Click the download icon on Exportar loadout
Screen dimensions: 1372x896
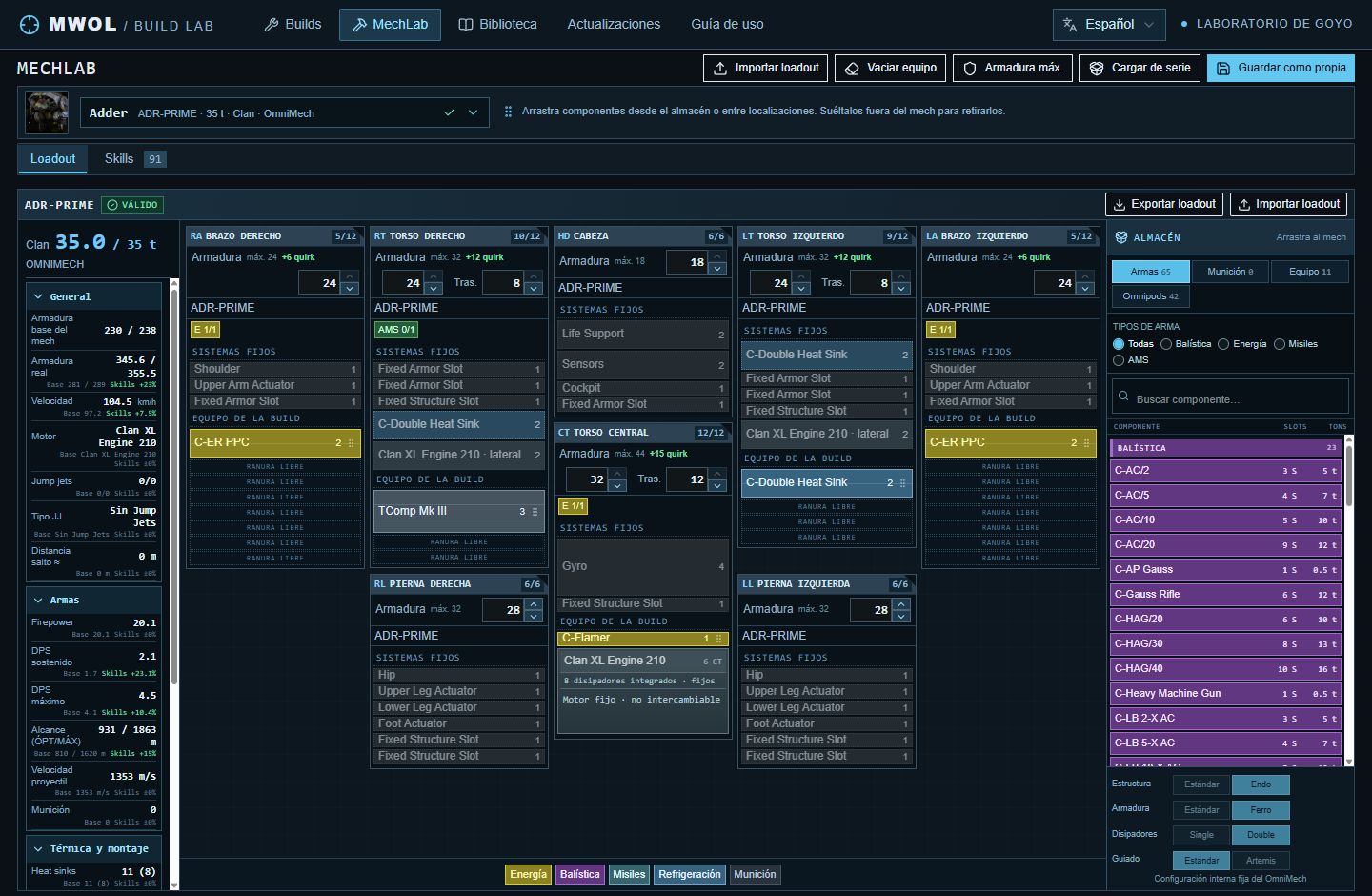[1118, 204]
